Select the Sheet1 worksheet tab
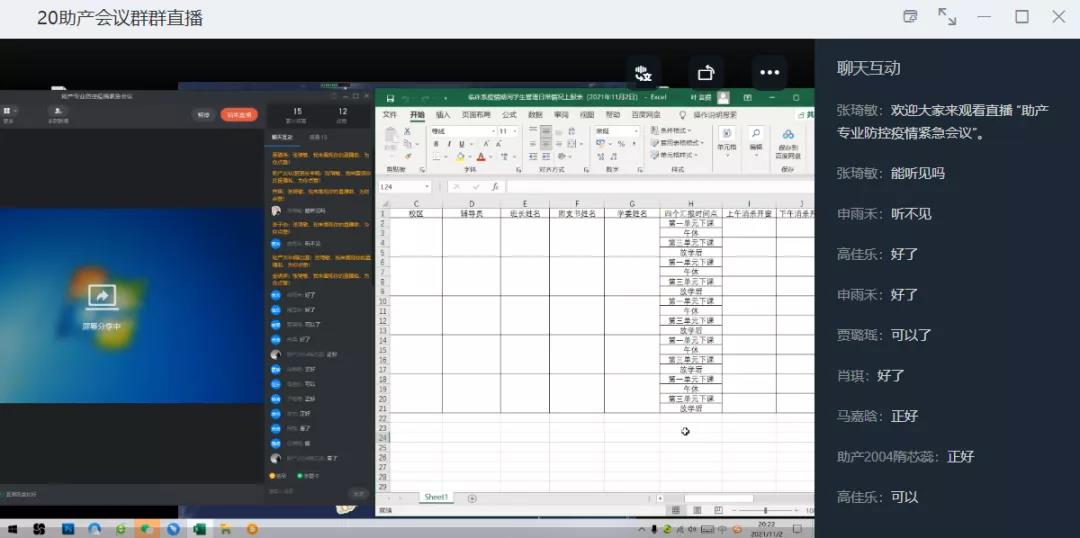Screen dimensions: 1080x538 point(436,497)
